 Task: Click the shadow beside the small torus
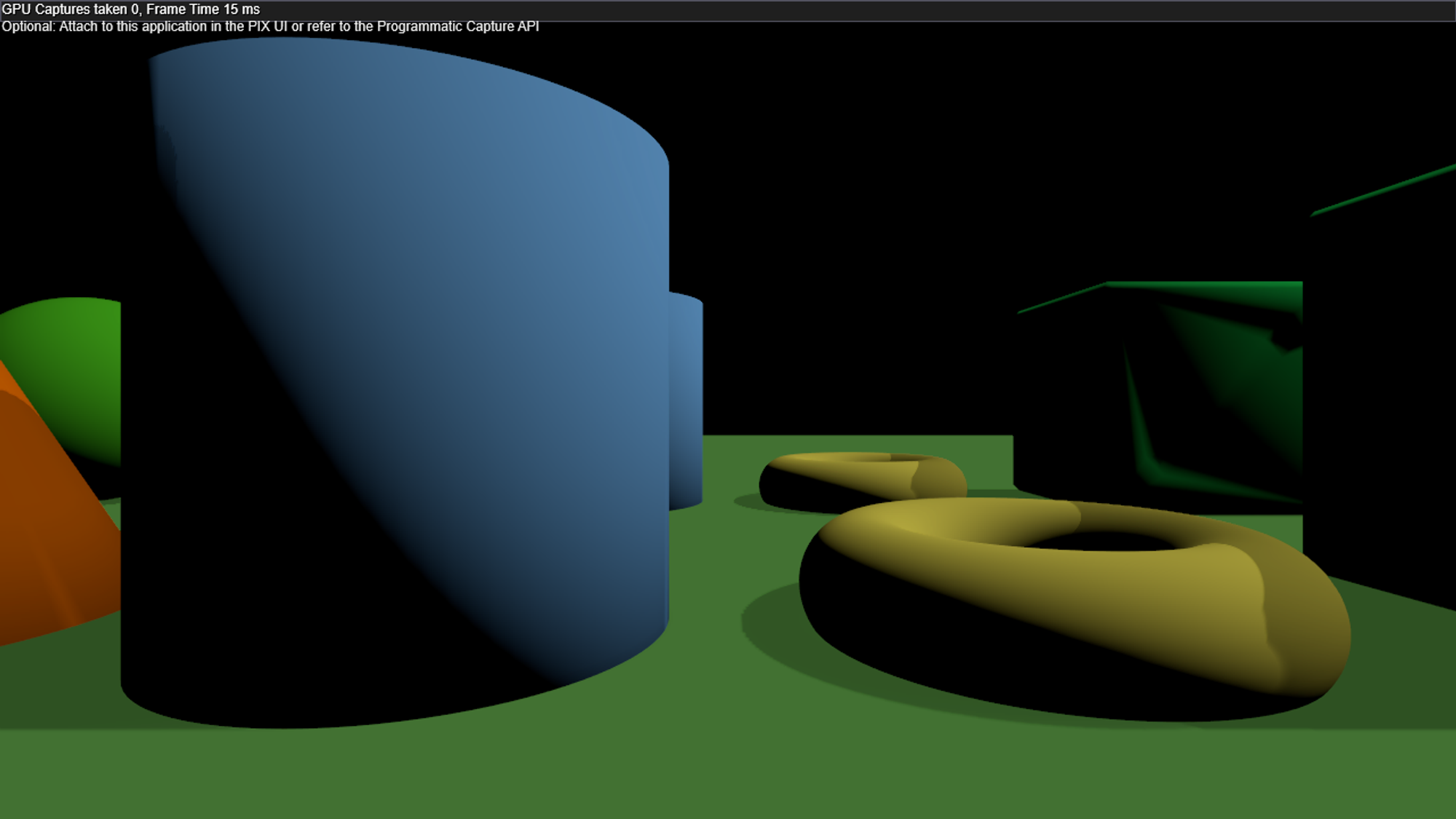point(746,501)
